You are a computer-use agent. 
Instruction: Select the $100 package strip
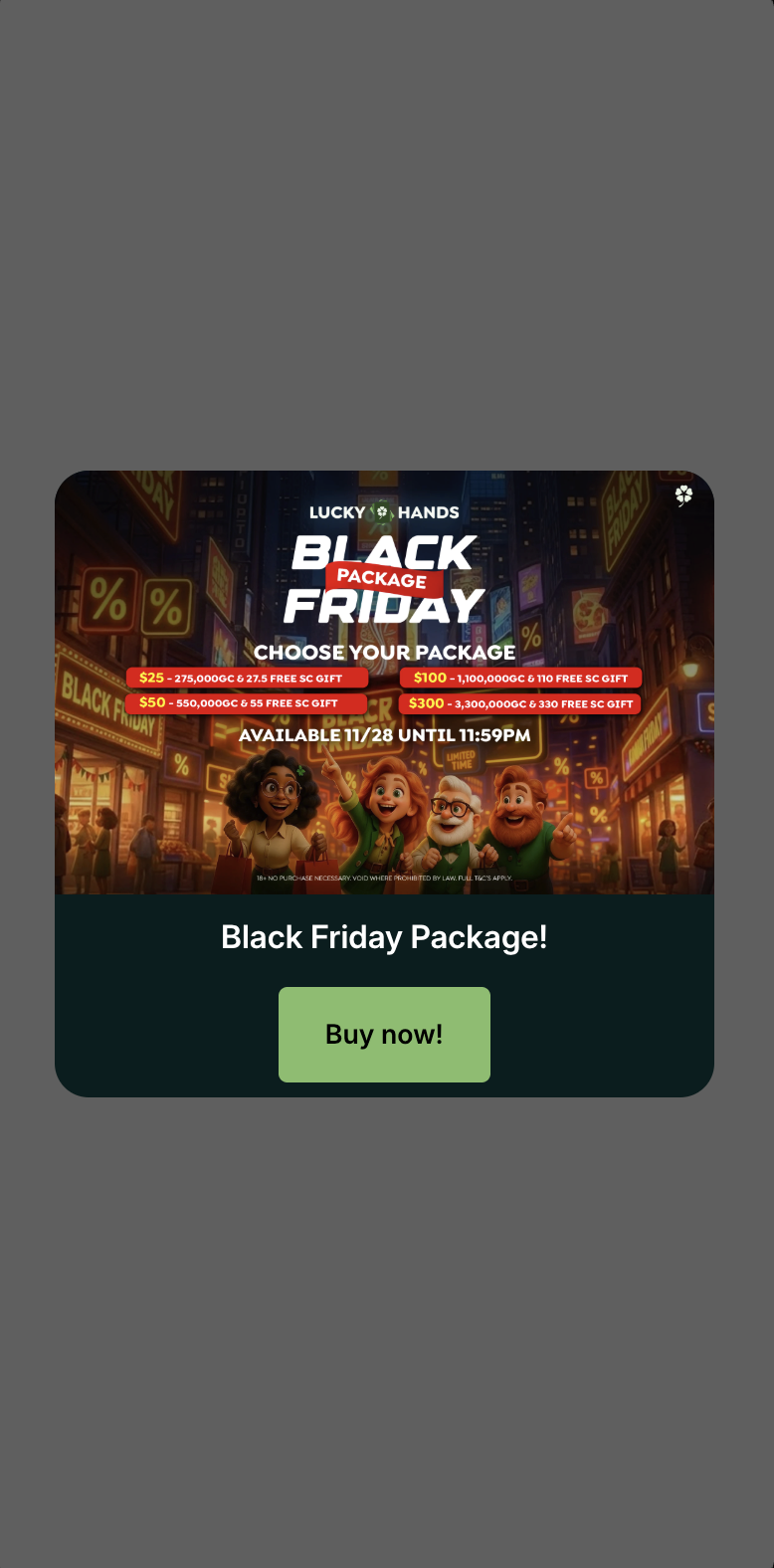(x=520, y=678)
